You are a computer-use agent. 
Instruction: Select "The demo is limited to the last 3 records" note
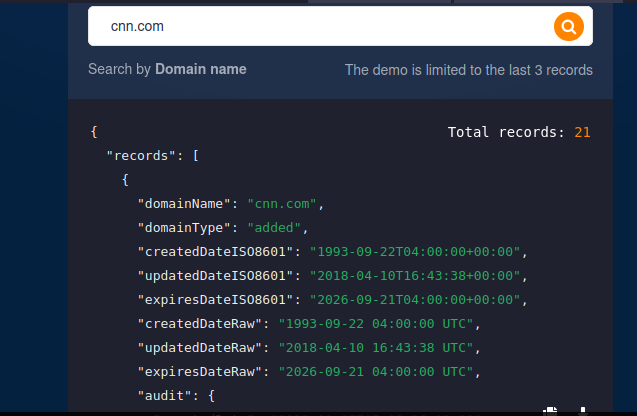click(x=469, y=70)
